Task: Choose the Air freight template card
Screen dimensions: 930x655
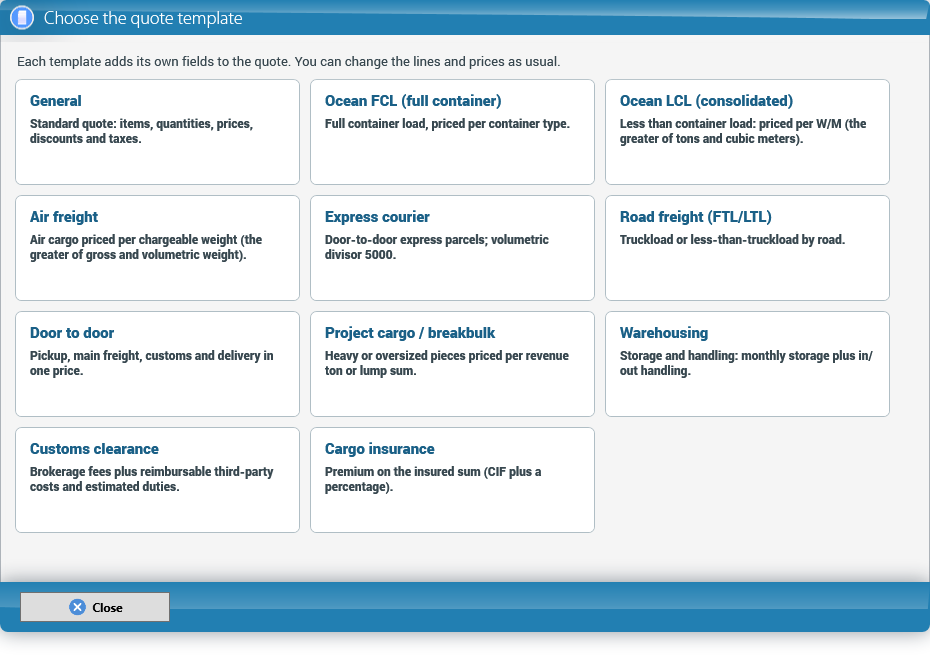Action: point(157,248)
